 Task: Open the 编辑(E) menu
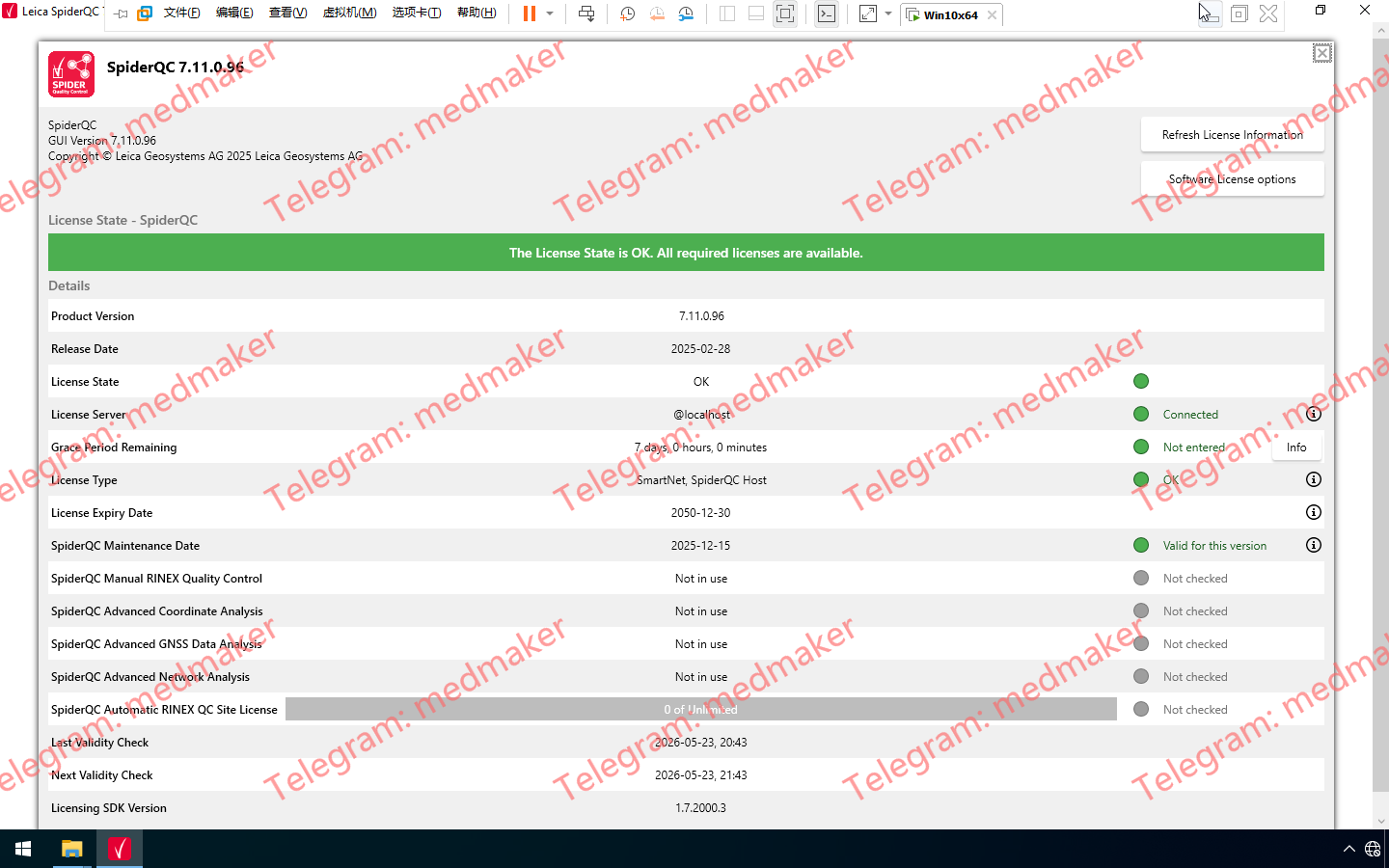coord(234,13)
